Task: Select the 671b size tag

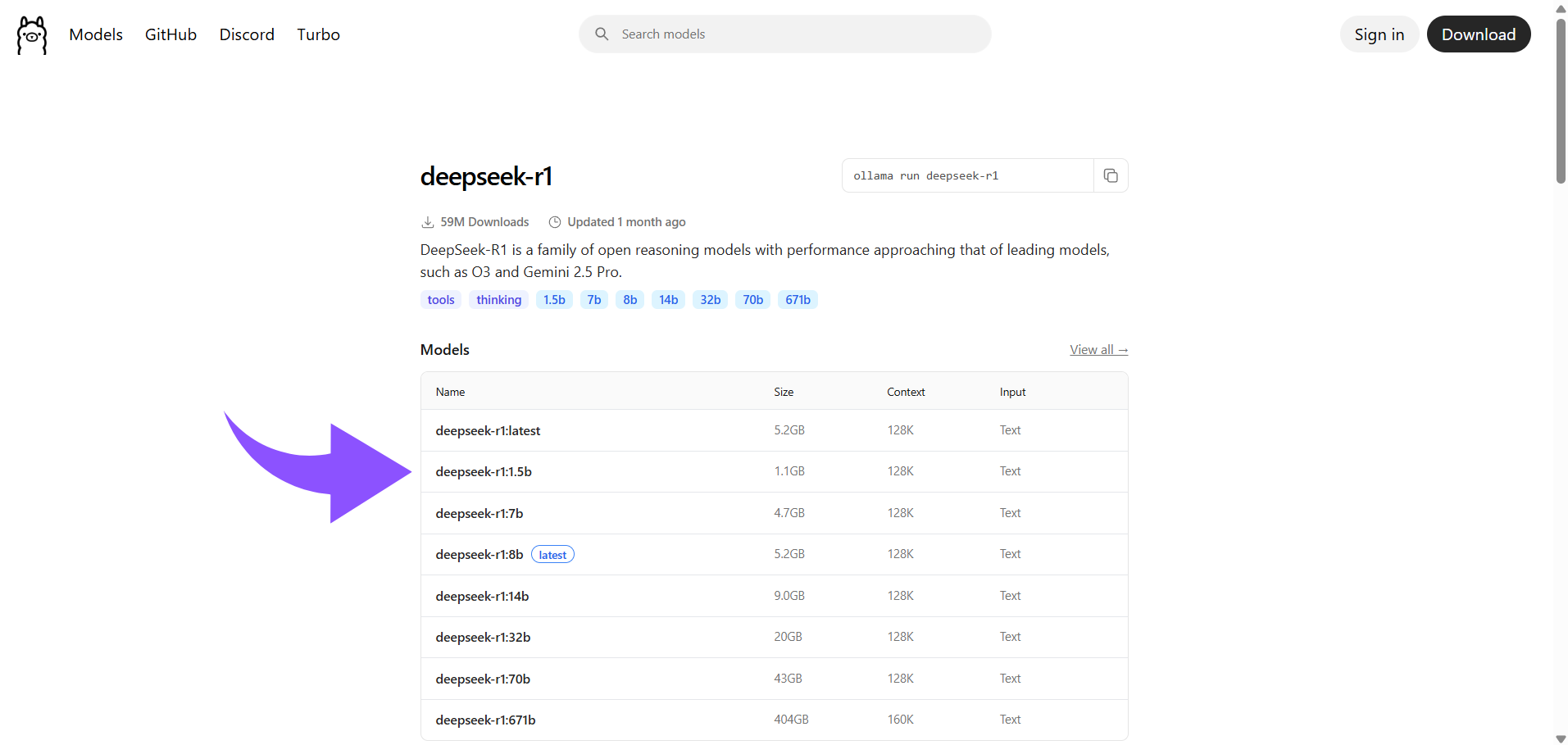Action: coord(798,300)
